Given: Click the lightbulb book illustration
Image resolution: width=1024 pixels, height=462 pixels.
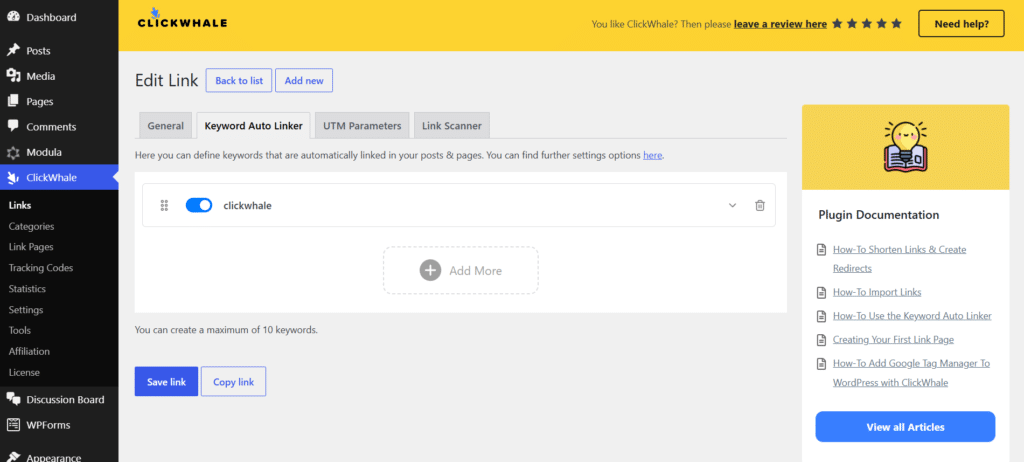Looking at the screenshot, I should 905,146.
